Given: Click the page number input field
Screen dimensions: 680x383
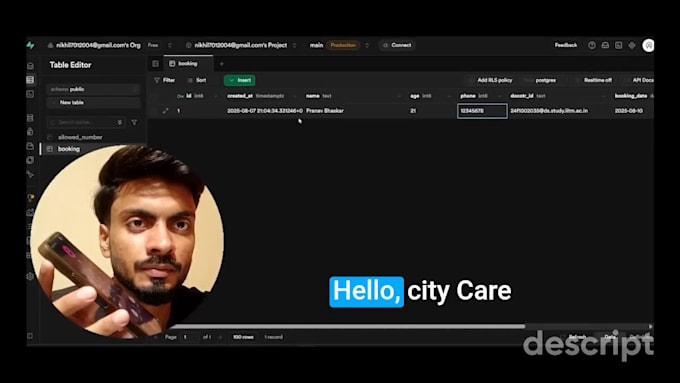Looking at the screenshot, I should (190, 337).
